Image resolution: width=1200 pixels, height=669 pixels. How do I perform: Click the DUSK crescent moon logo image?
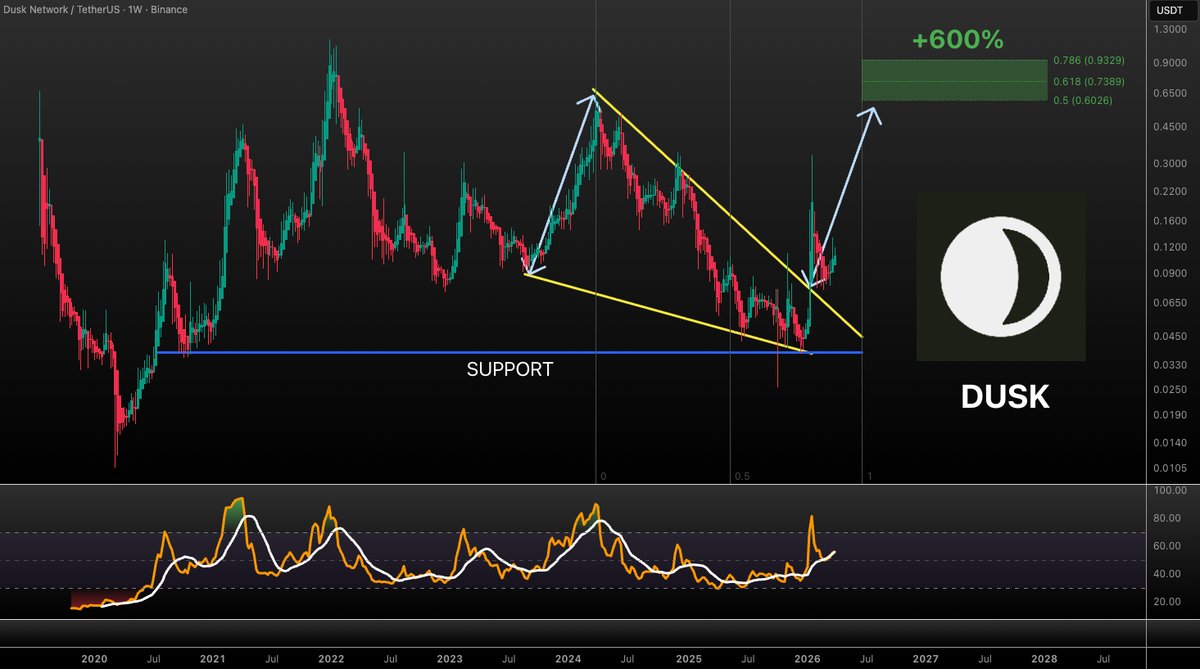pyautogui.click(x=1001, y=277)
